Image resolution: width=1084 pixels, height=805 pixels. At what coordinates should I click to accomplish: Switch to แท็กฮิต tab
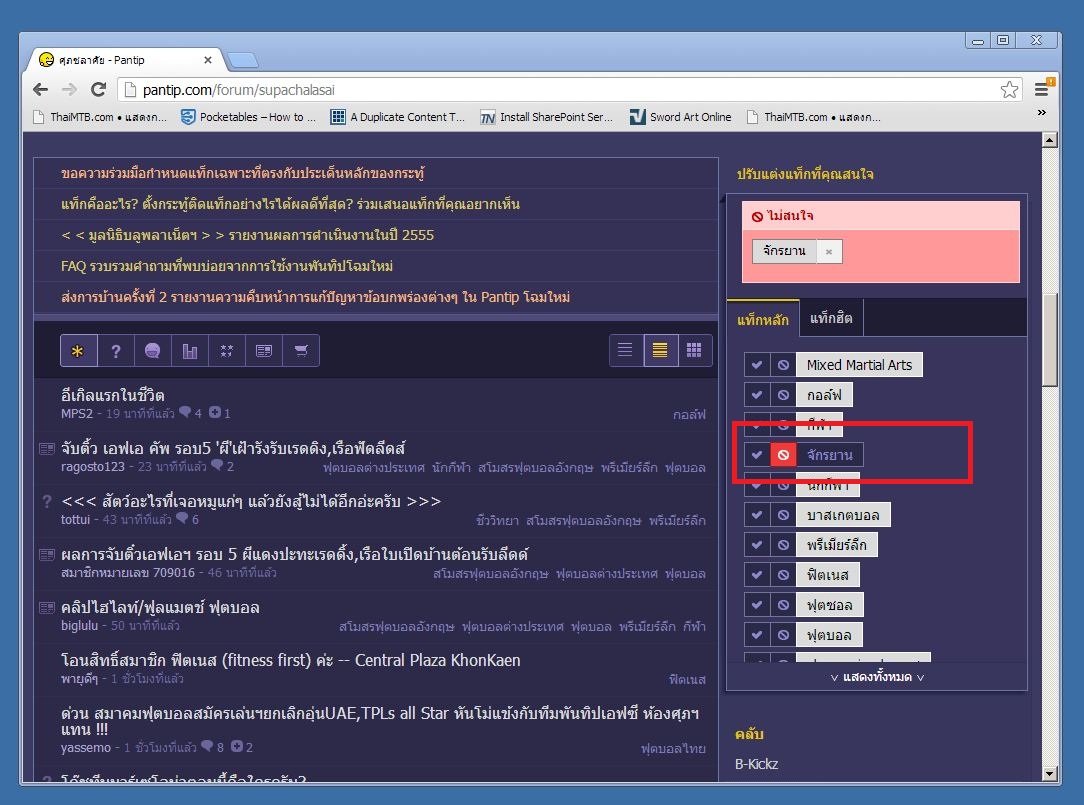(831, 319)
